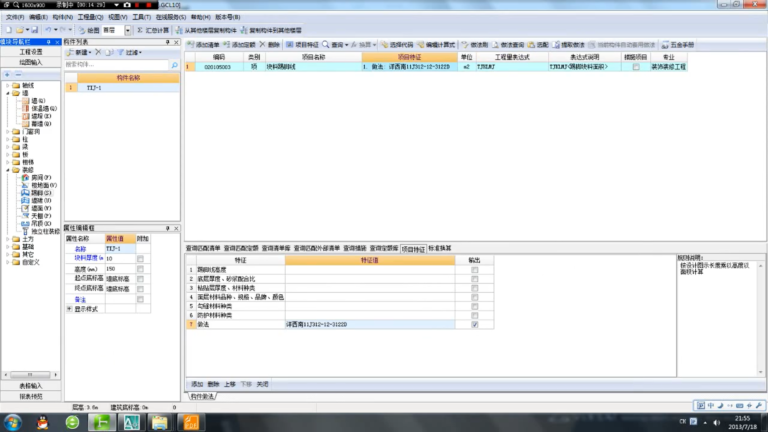Open the floor selection dropdown 首层
This screenshot has height=432, width=768.
[x=128, y=30]
